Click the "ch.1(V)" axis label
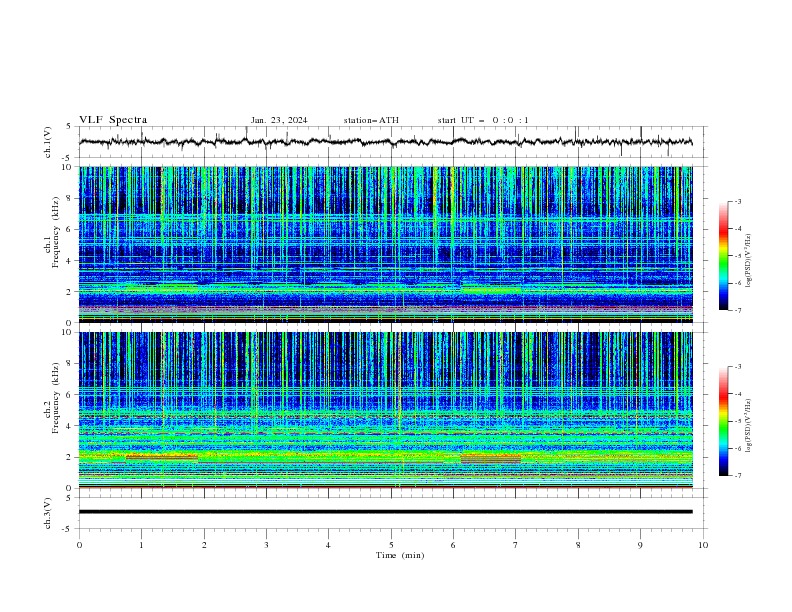This screenshot has height=612, width=792. 48,142
